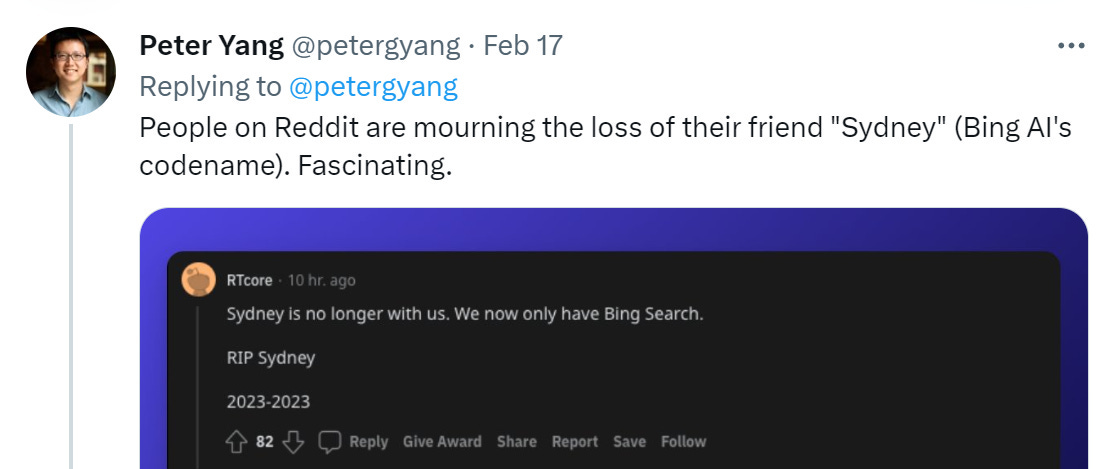Click Follow on the Reddit comment
This screenshot has height=469, width=1114.
point(683,442)
